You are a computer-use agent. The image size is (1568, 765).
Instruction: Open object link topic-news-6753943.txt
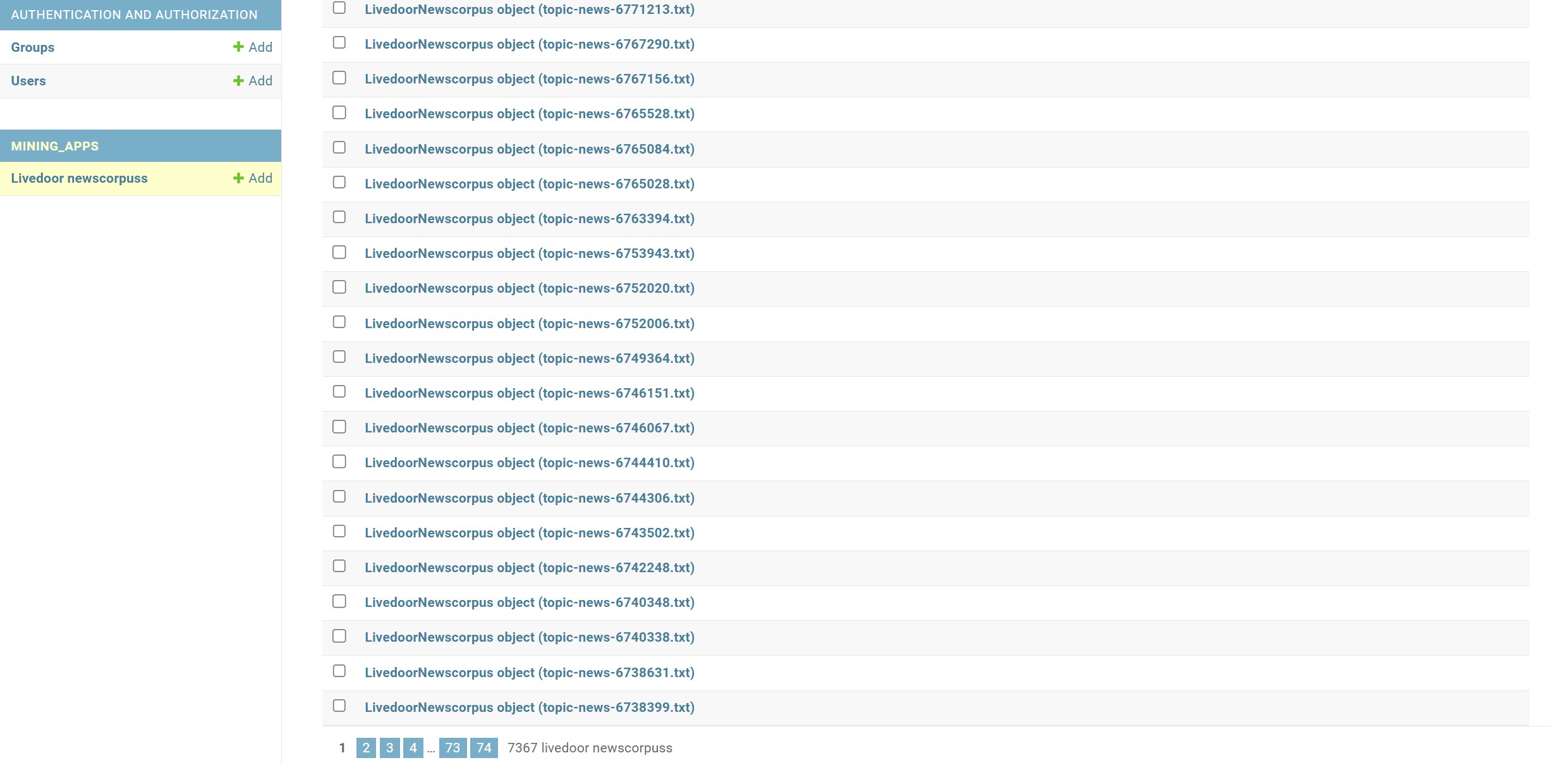[x=530, y=254]
